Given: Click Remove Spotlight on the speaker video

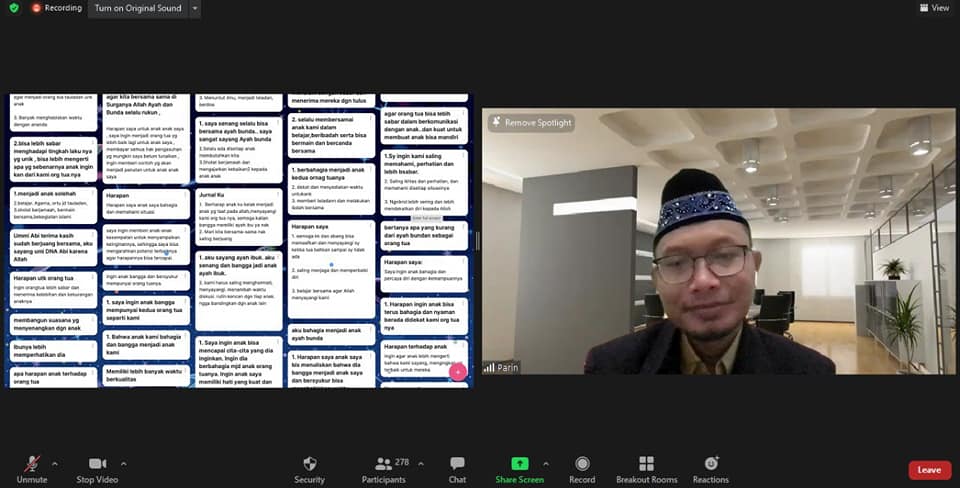Looking at the screenshot, I should pos(531,122).
